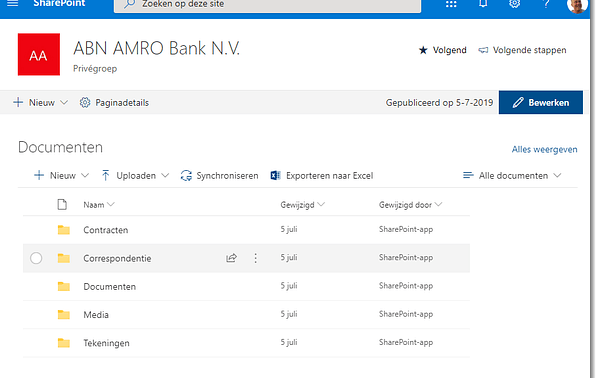600x378 pixels.
Task: Click the Zoeken op deze site field
Action: point(267,5)
